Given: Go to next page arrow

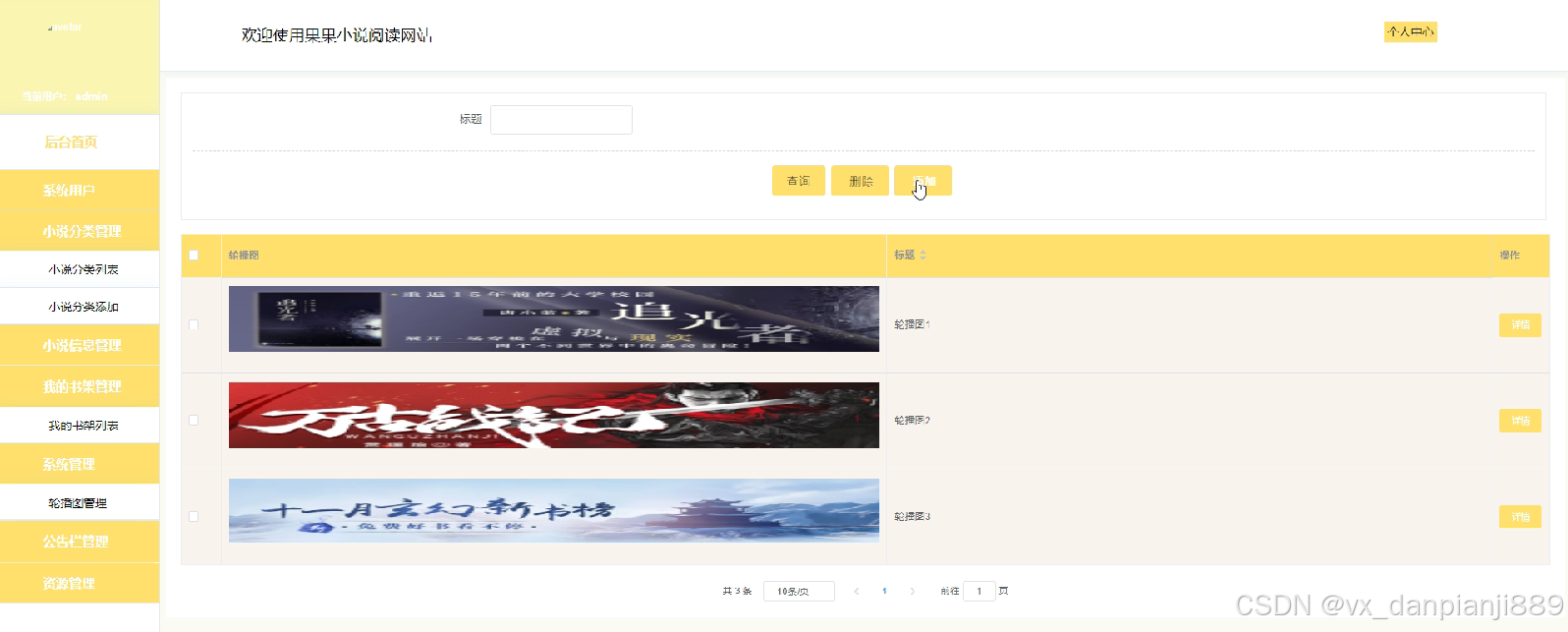Looking at the screenshot, I should (913, 591).
